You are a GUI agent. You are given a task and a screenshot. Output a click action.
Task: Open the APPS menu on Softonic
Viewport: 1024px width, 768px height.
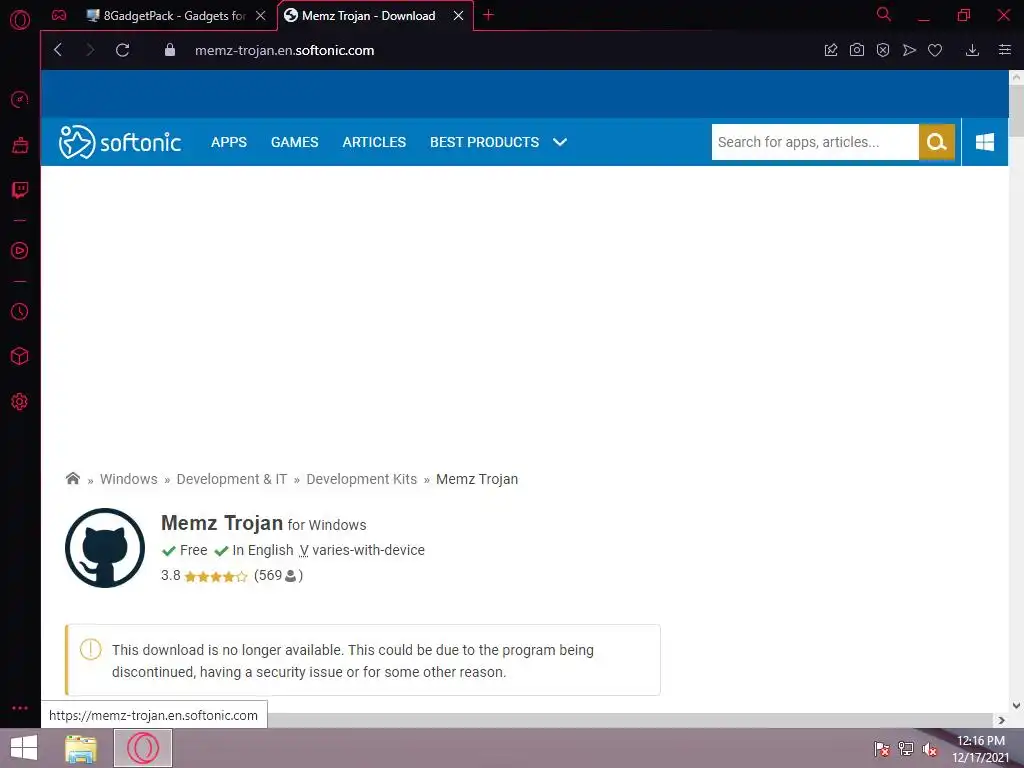coord(229,142)
